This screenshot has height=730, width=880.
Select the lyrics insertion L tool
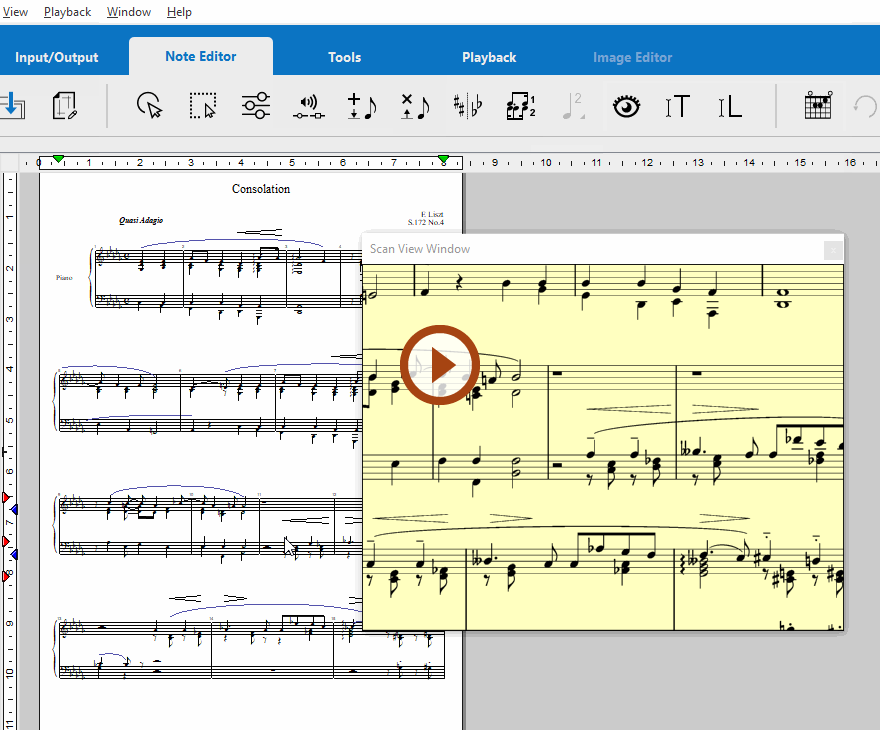pyautogui.click(x=730, y=106)
